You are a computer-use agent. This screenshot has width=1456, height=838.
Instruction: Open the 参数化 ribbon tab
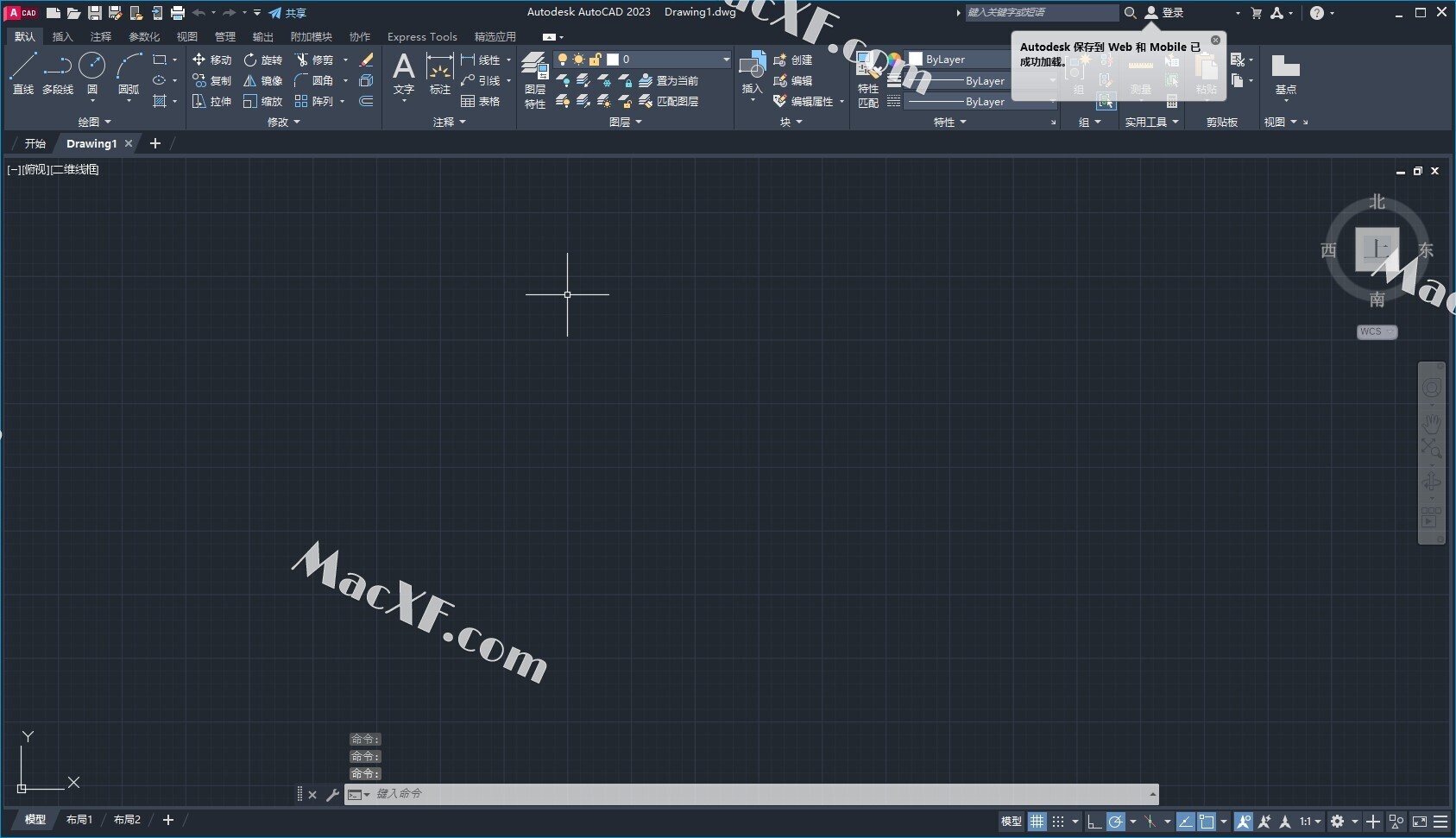tap(144, 36)
